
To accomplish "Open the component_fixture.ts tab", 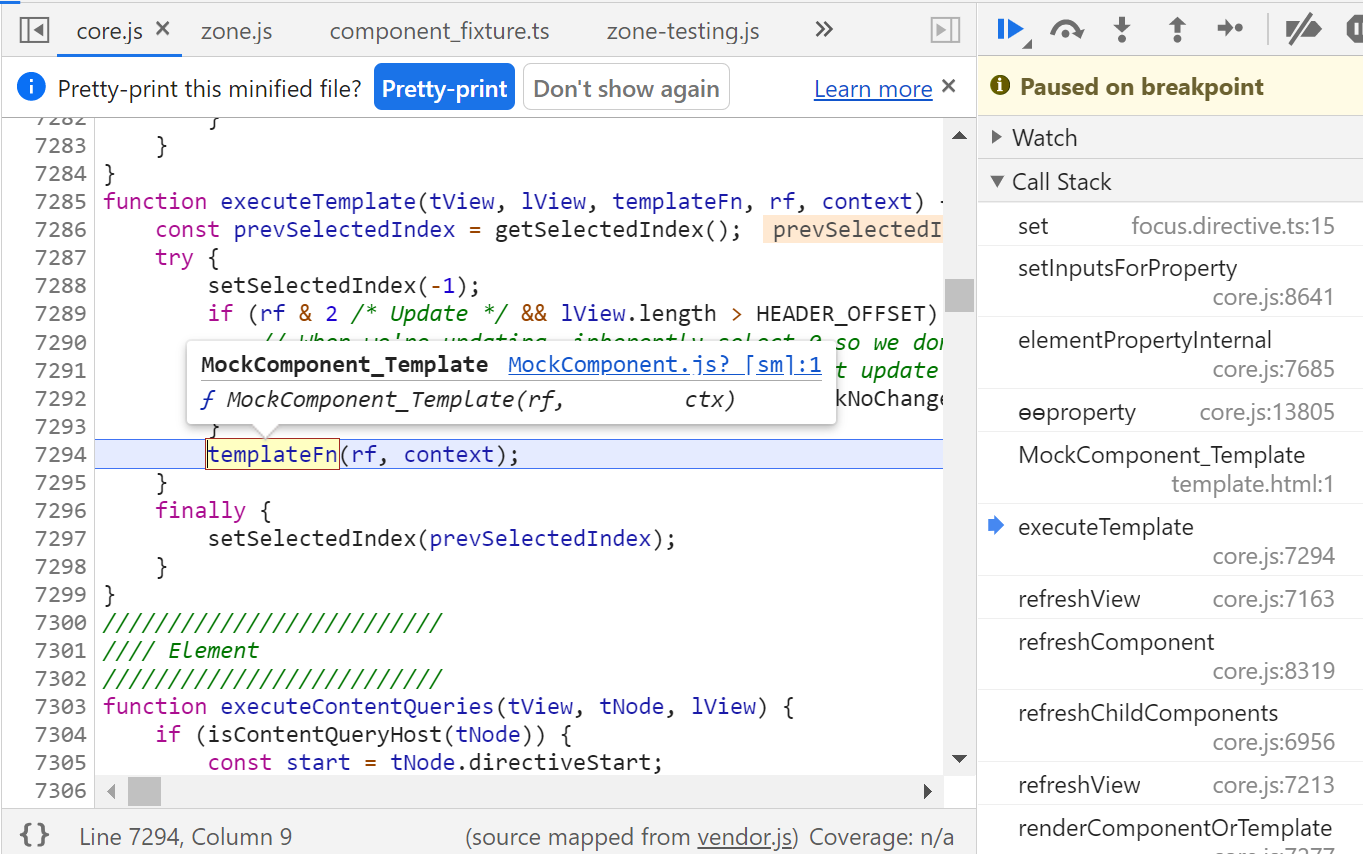I will tap(439, 31).
